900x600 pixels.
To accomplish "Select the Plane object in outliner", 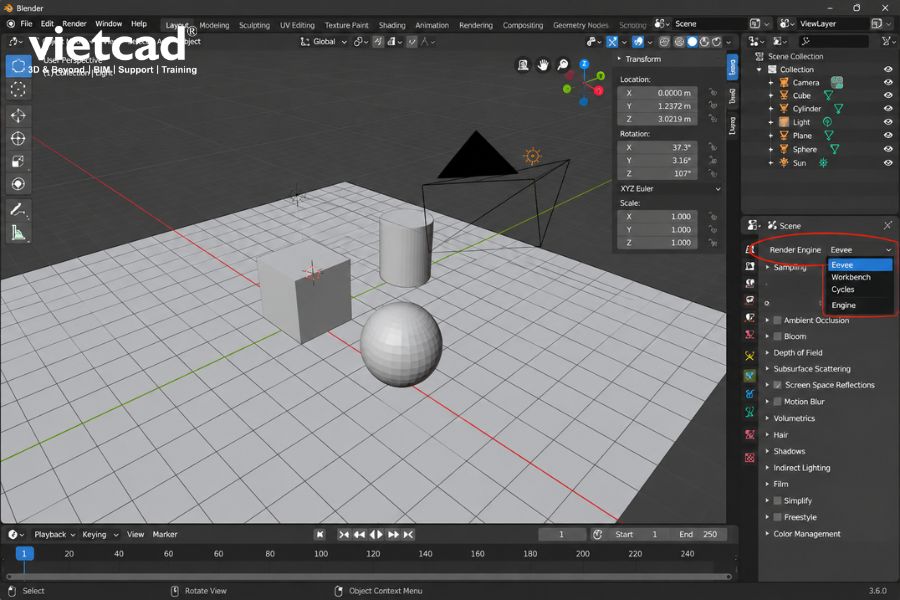I will tap(802, 136).
